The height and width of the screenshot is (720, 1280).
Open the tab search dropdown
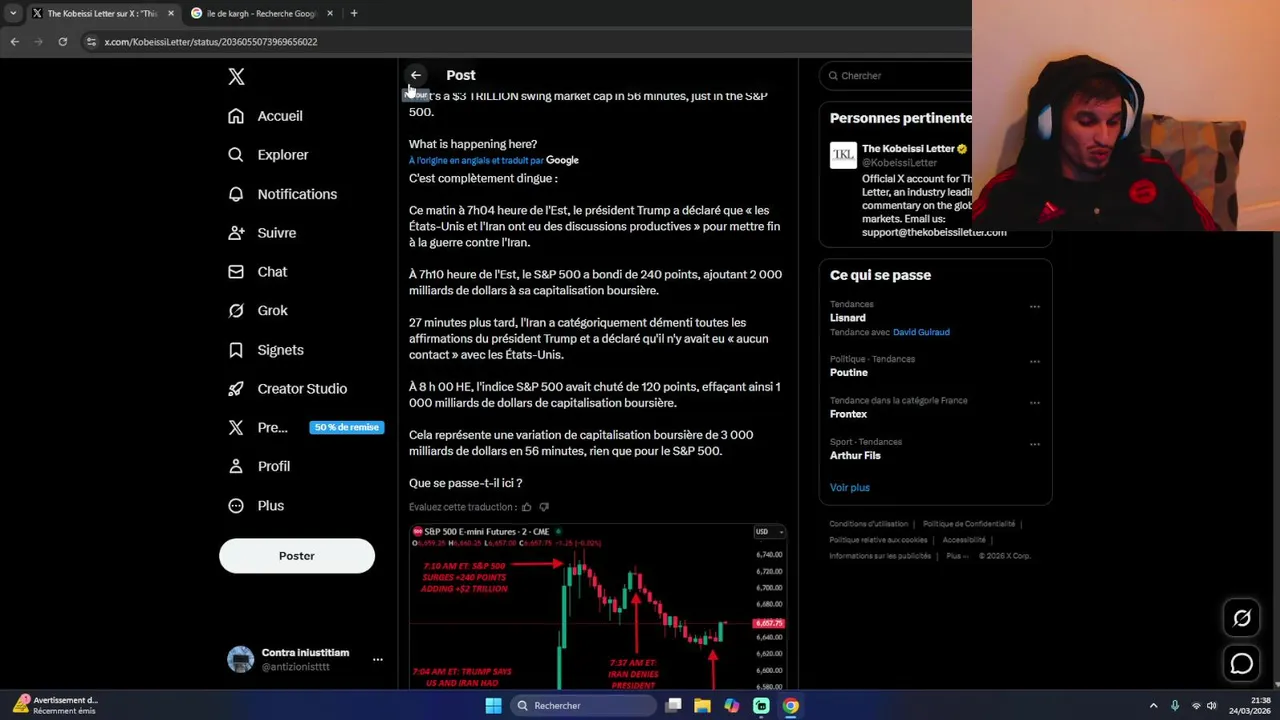point(13,13)
